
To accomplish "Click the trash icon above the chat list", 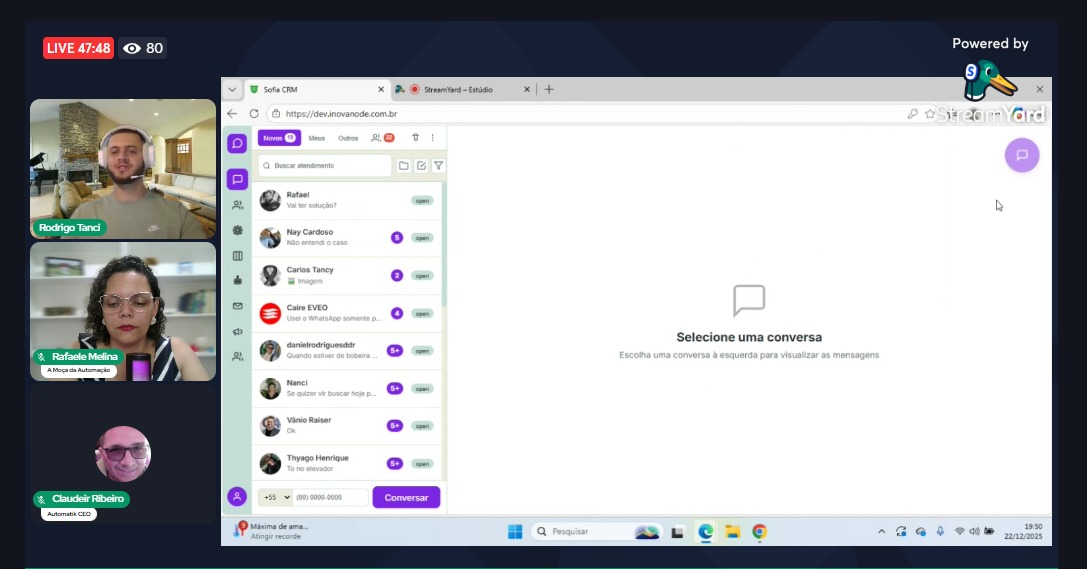I will click(416, 138).
